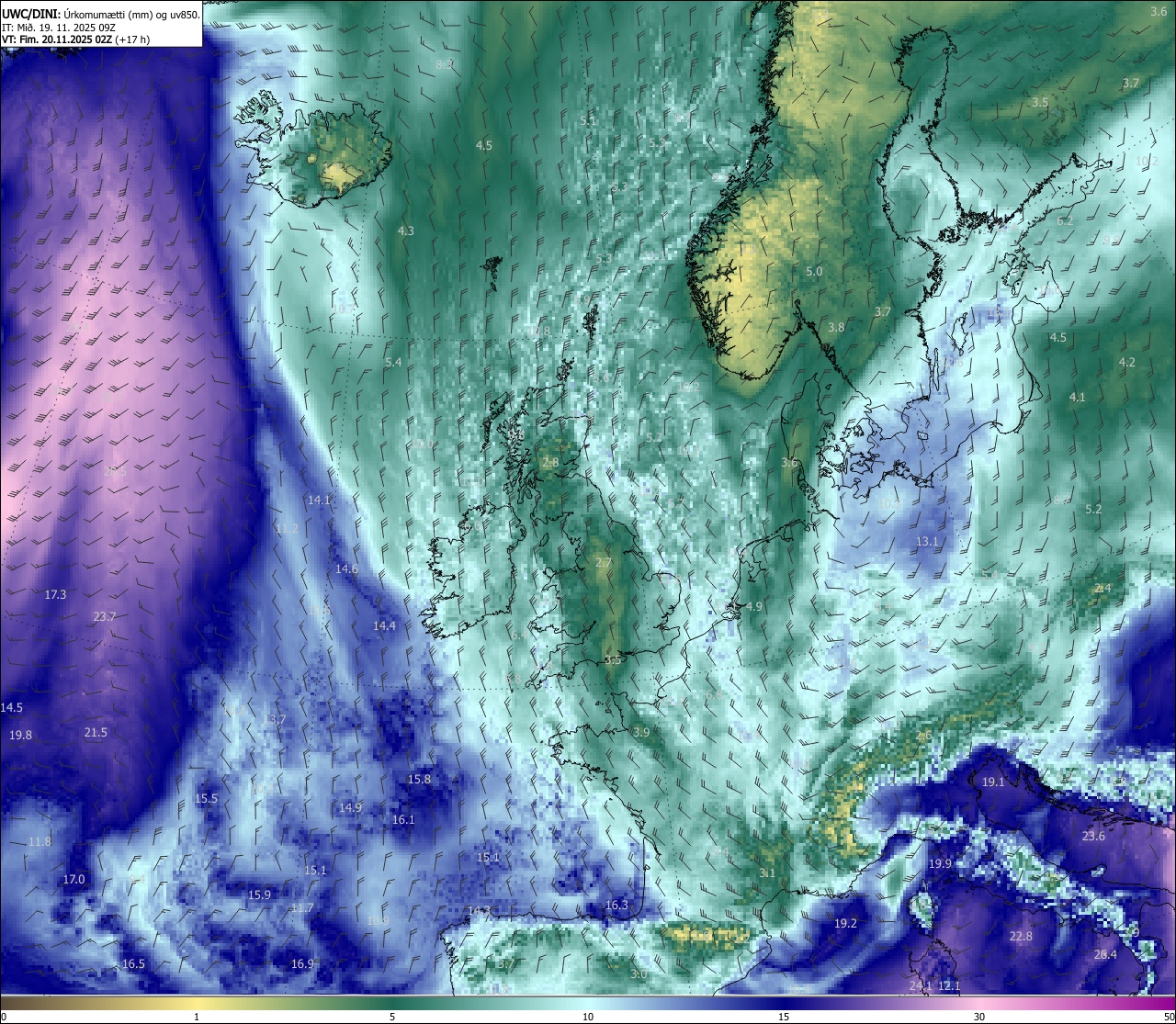Click the 3.9 value label
The image size is (1176, 1024).
point(641,732)
